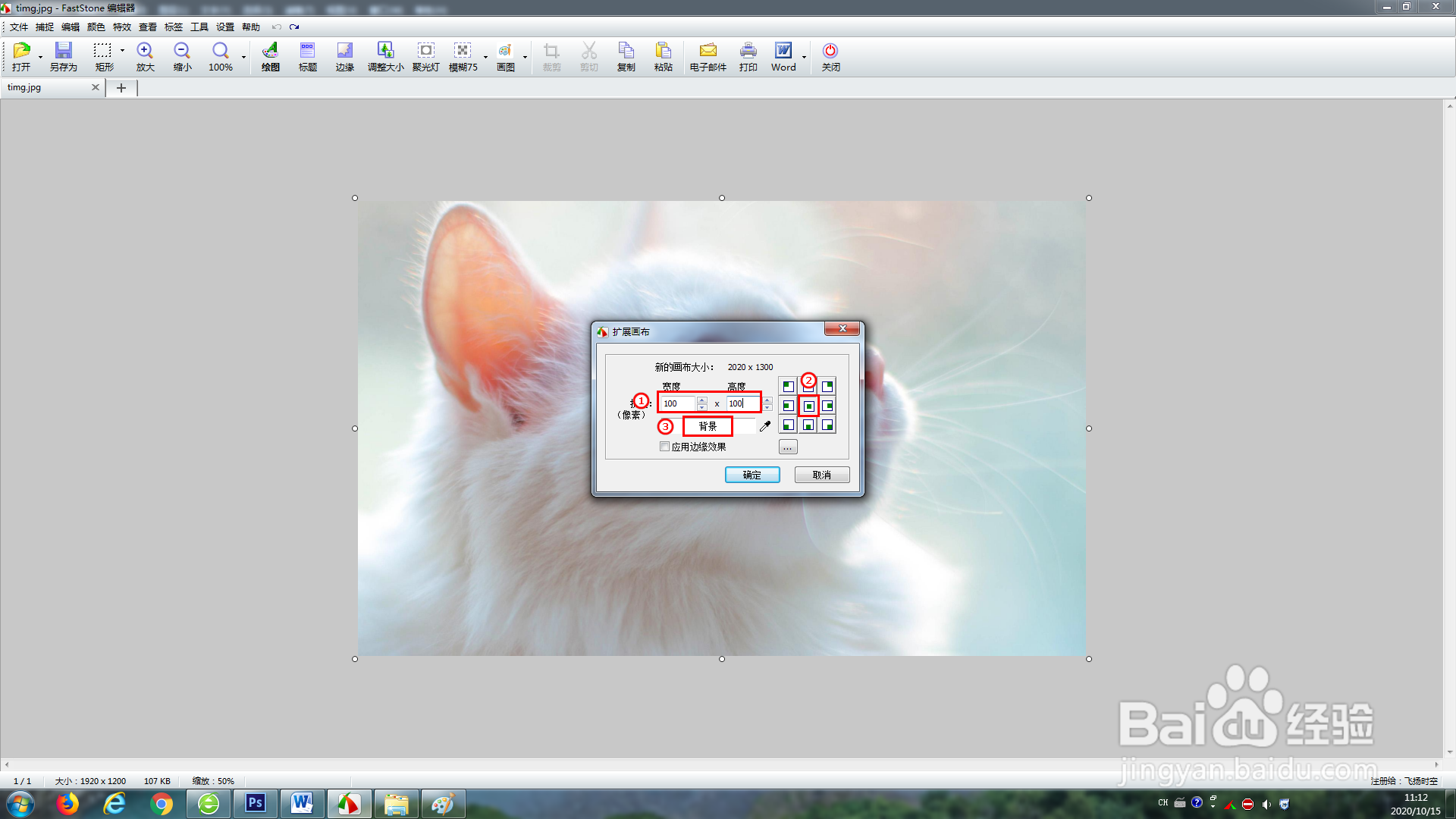Click the 背景 background color swatch
Screen dimensions: 1456x819
(707, 426)
